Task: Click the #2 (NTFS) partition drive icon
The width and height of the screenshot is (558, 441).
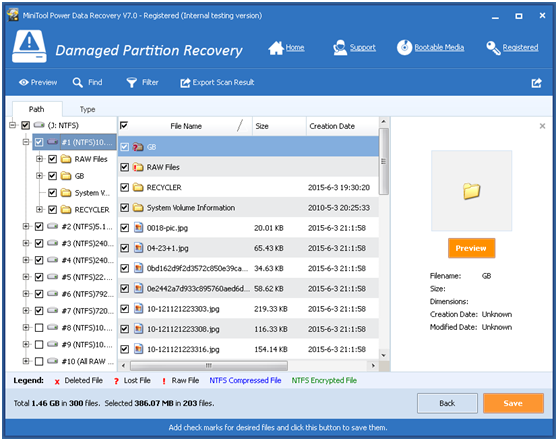Action: [52, 226]
